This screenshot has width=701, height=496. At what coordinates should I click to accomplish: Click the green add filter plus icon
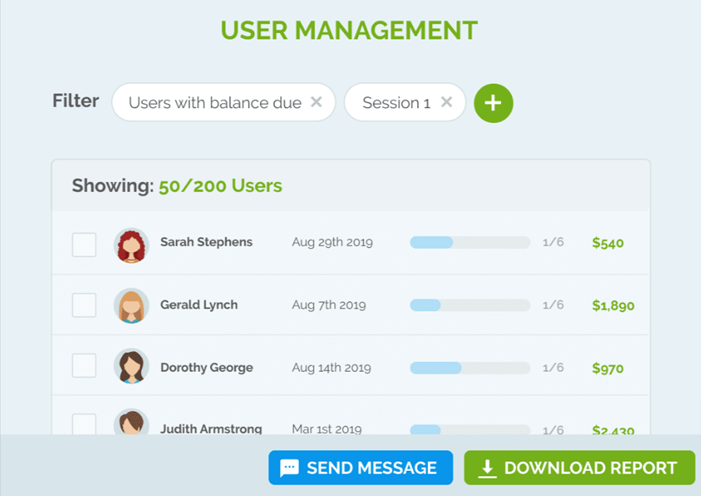click(493, 103)
